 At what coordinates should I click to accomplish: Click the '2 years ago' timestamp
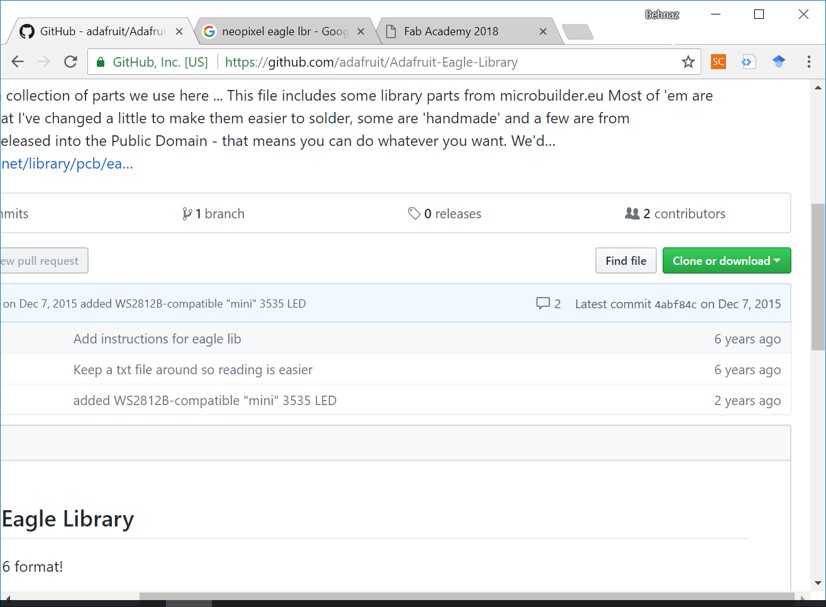pyautogui.click(x=748, y=401)
